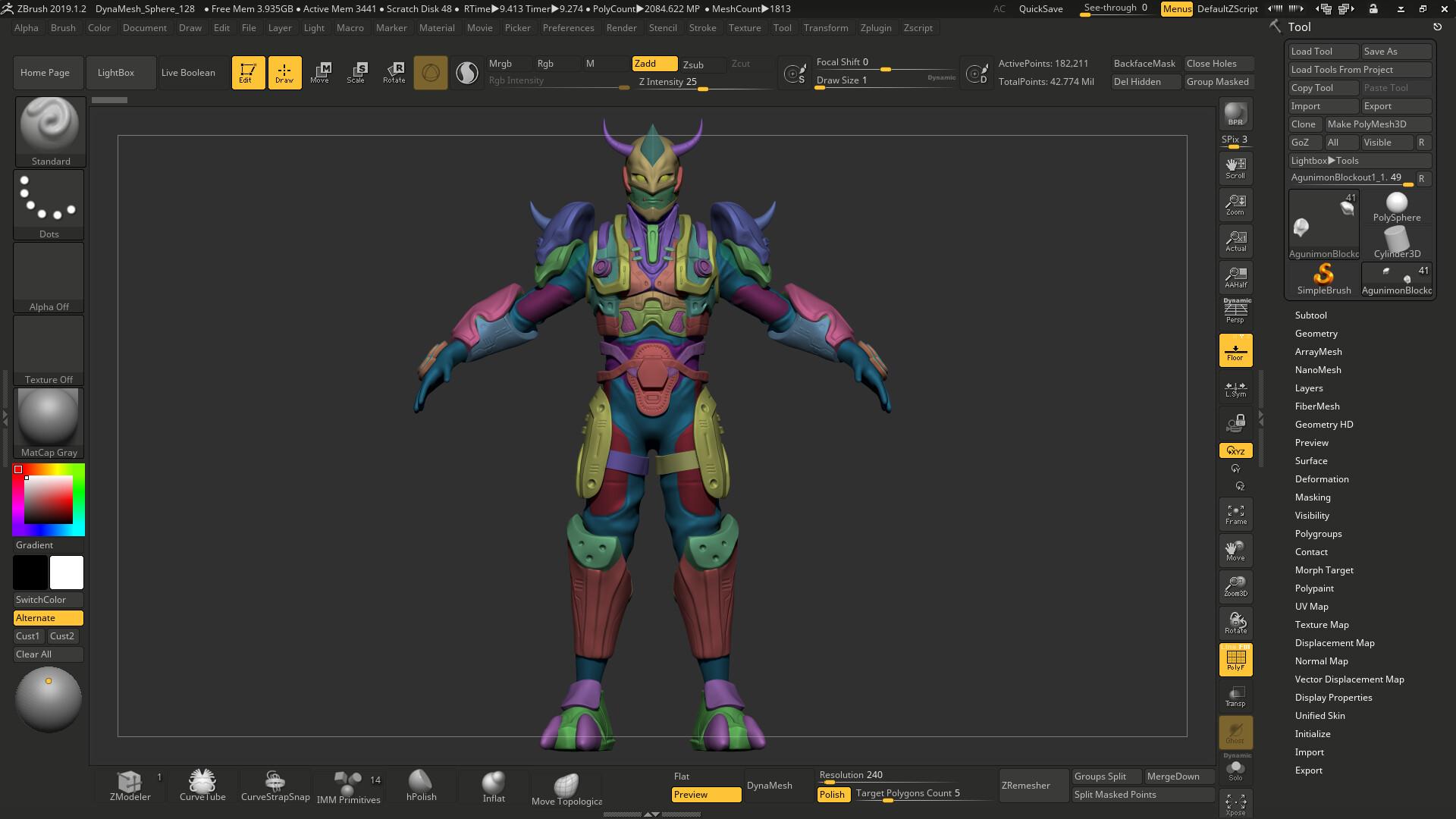1456x819 pixels.
Task: Switch to the Scale transform tool
Action: [356, 73]
